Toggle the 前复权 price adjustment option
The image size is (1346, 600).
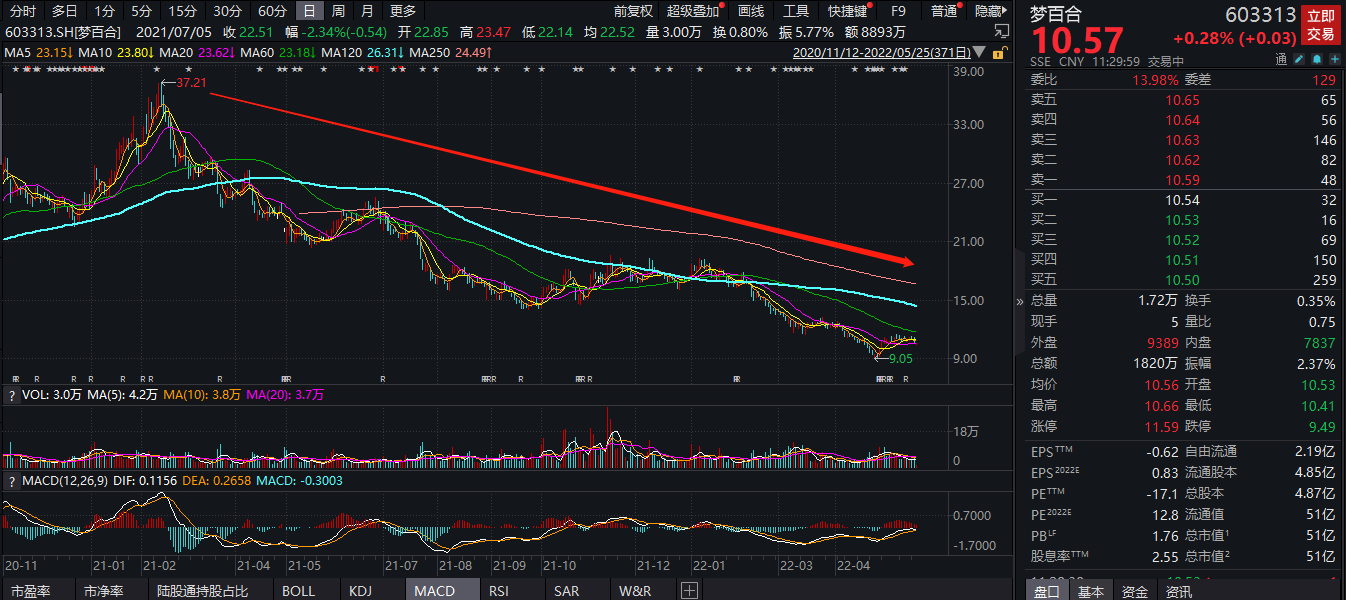click(633, 11)
